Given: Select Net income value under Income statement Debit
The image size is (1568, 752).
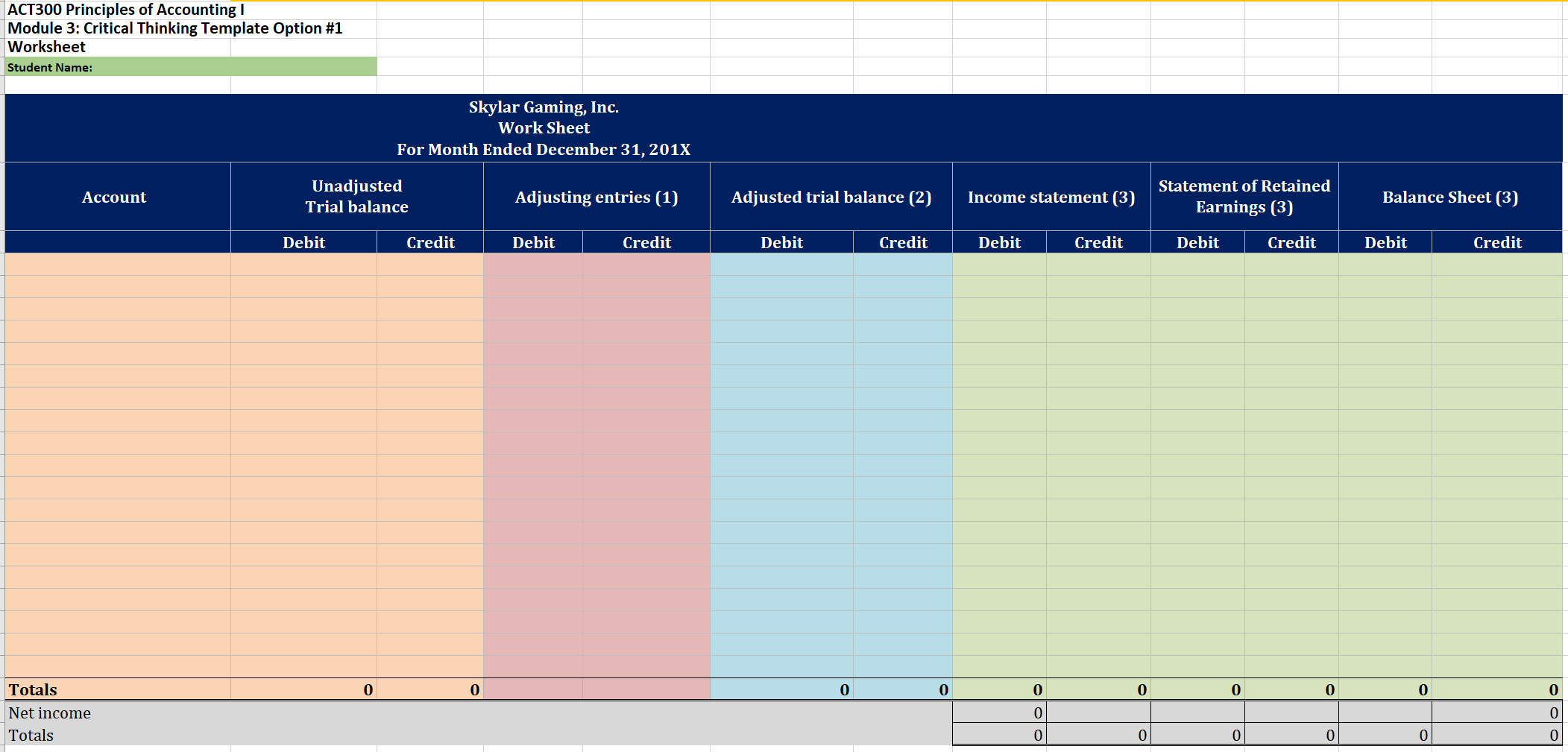Looking at the screenshot, I should coord(999,712).
